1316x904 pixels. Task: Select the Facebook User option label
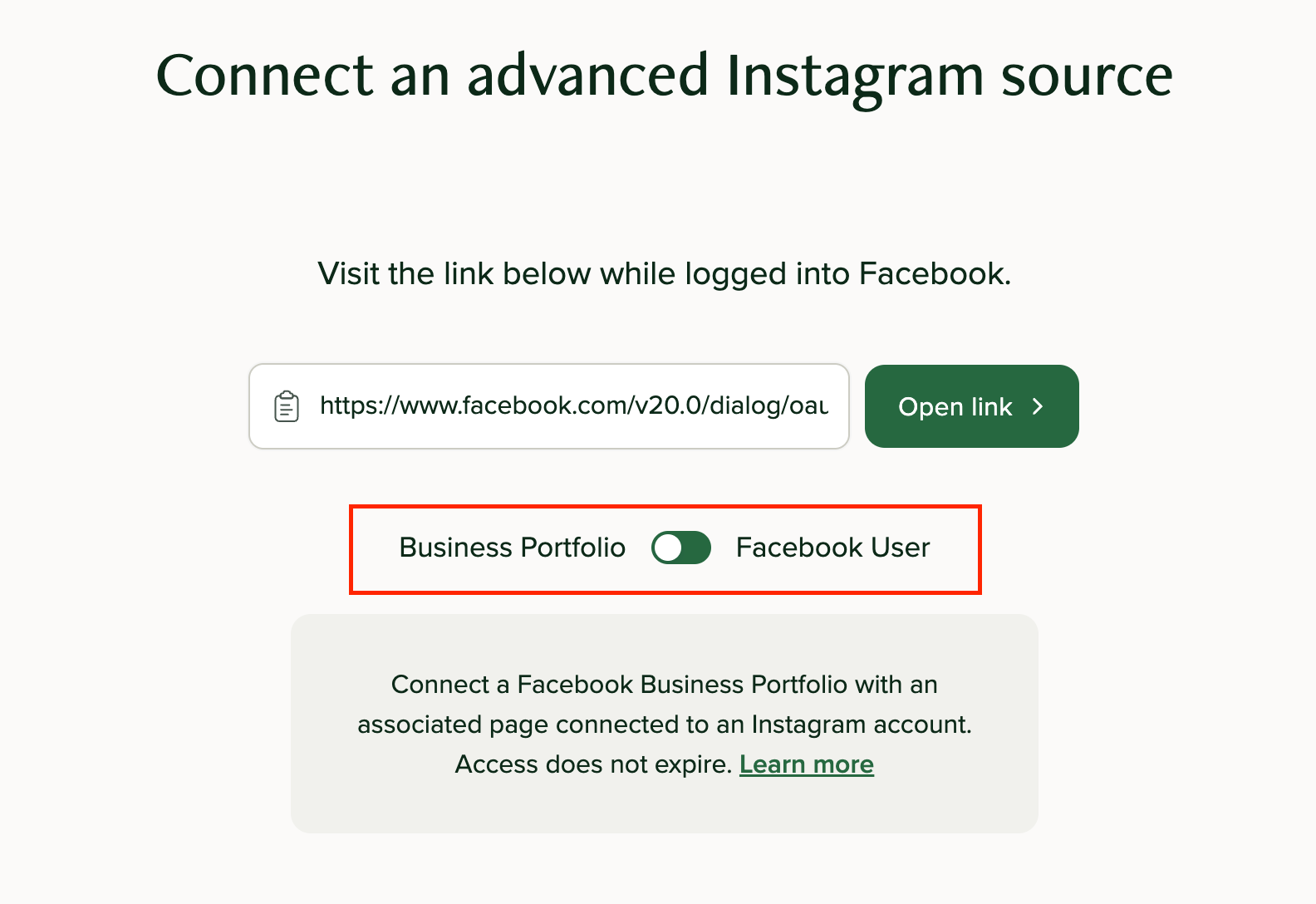pos(832,548)
